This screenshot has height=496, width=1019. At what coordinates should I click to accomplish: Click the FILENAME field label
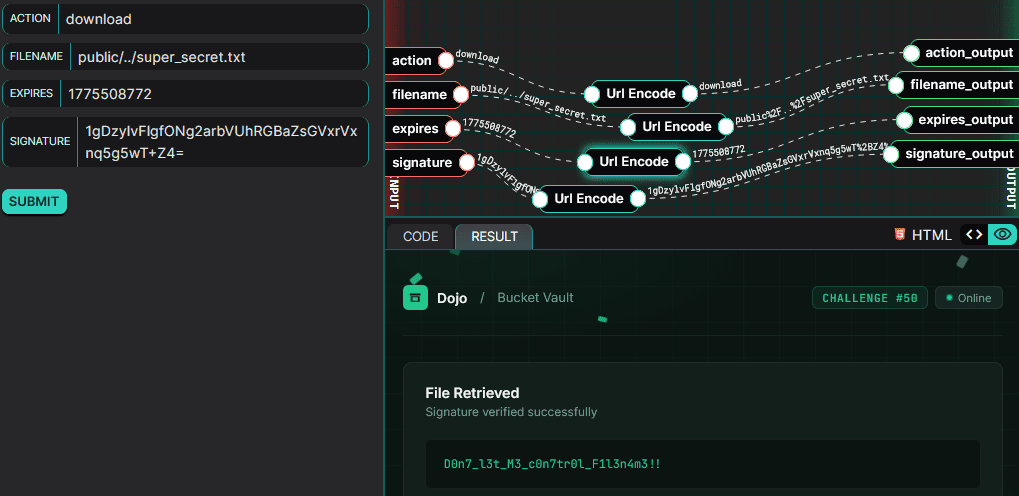click(x=36, y=57)
